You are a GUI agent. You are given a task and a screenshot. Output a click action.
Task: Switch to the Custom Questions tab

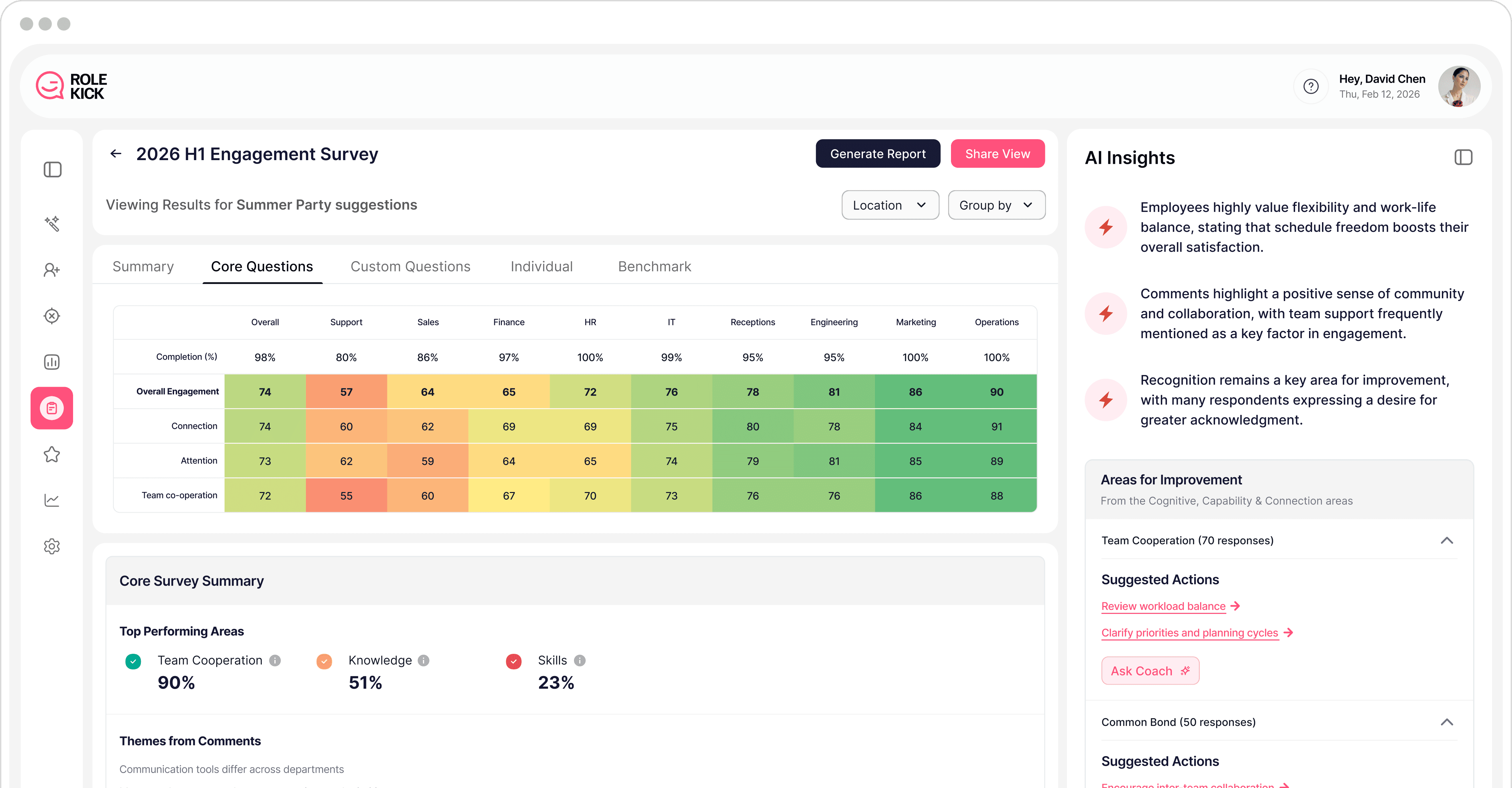(x=410, y=266)
